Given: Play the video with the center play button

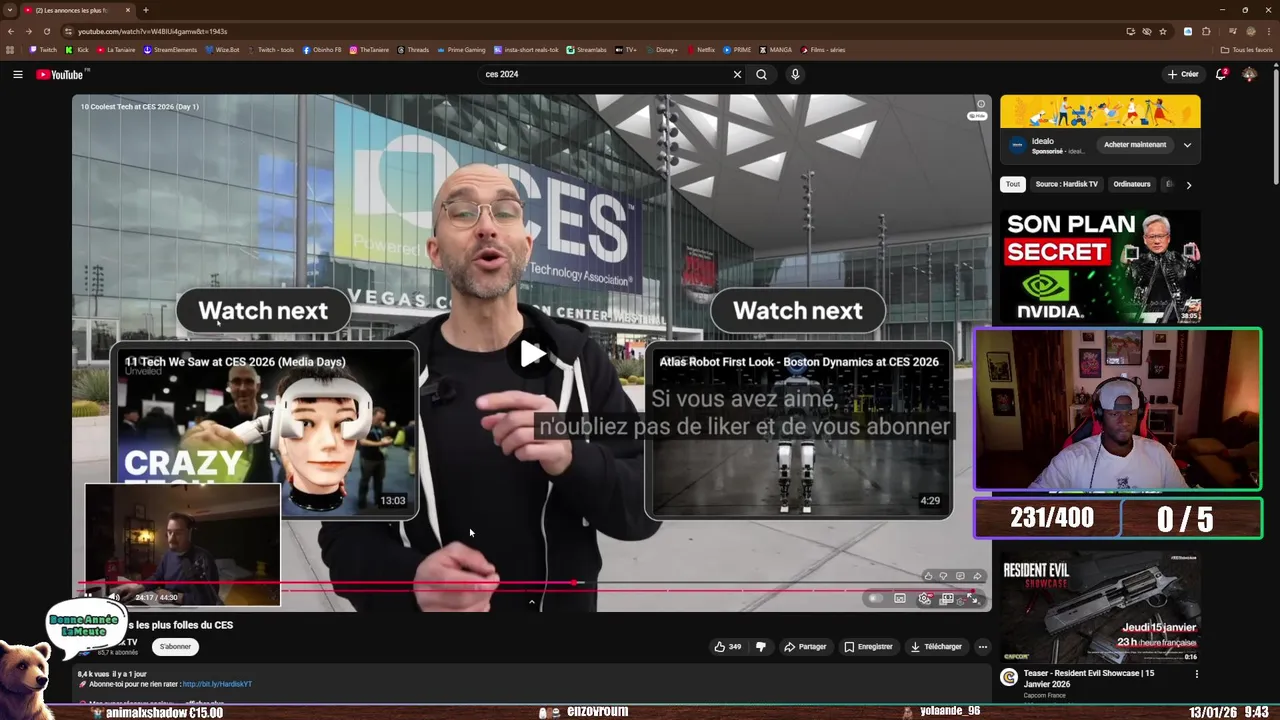Looking at the screenshot, I should tap(532, 353).
